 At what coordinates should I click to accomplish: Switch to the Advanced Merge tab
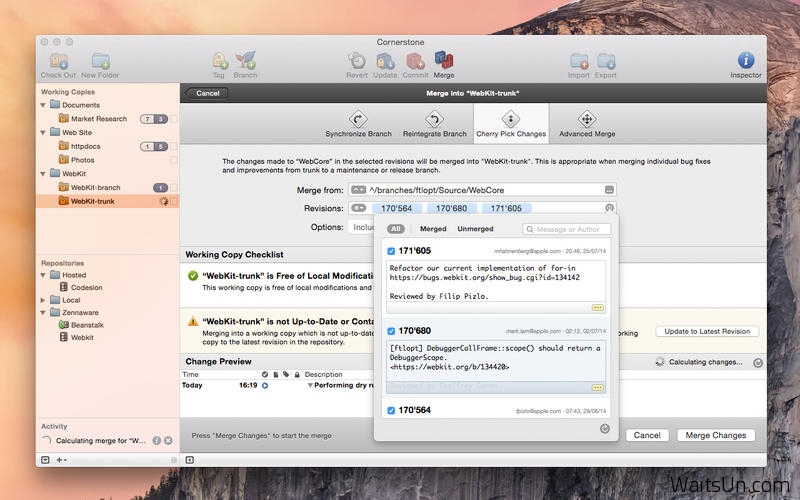[587, 124]
